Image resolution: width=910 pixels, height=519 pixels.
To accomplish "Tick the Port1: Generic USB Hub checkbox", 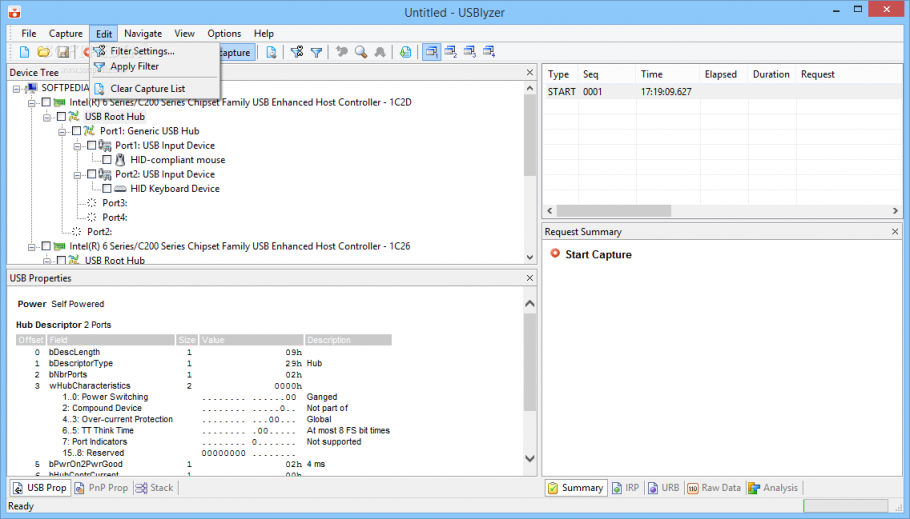I will [77, 131].
